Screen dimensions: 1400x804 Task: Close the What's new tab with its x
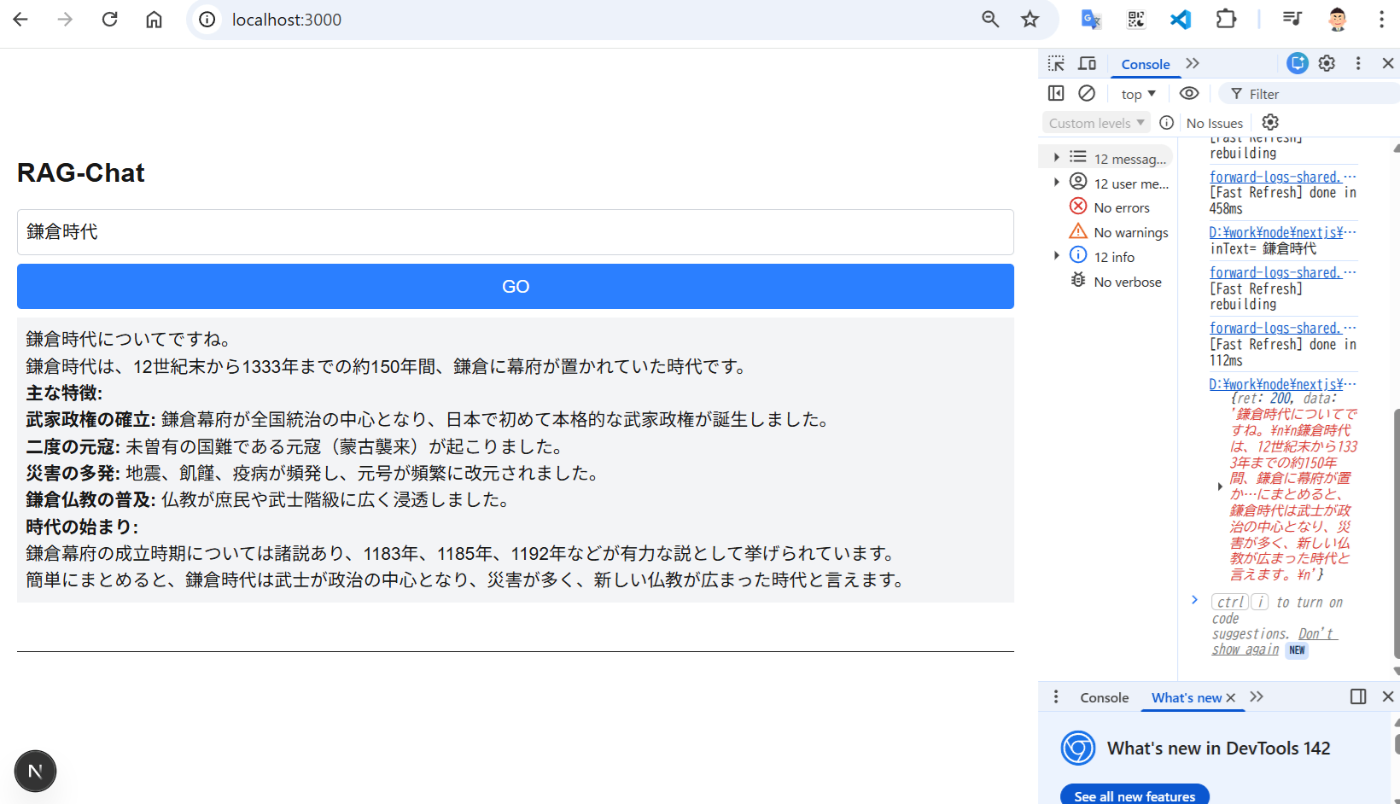1231,698
